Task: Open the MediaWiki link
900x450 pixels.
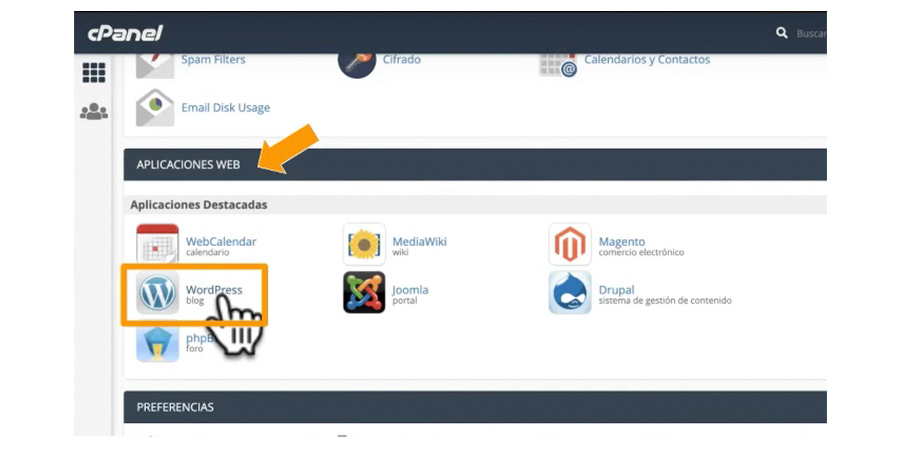Action: [420, 242]
